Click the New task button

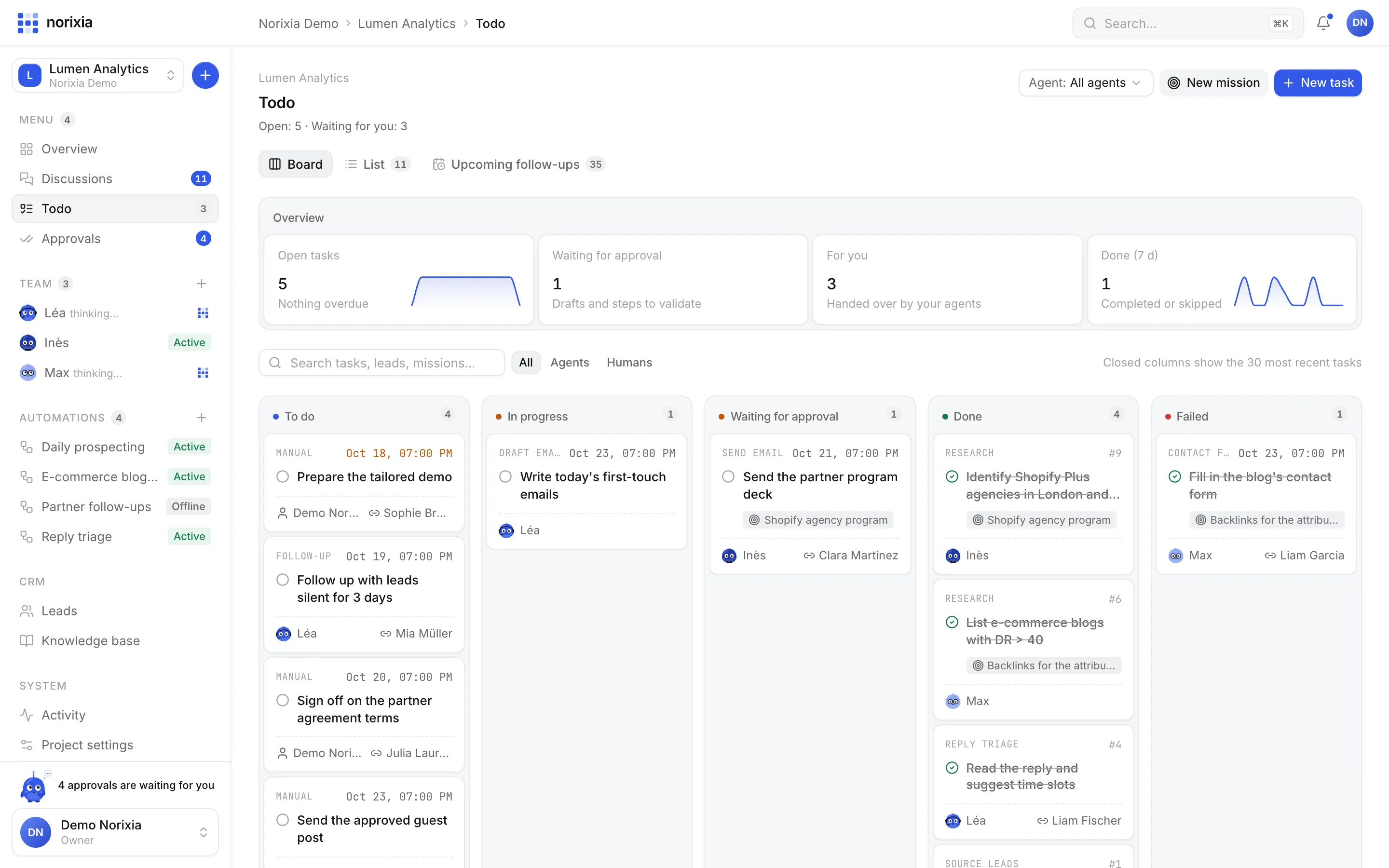click(1317, 82)
